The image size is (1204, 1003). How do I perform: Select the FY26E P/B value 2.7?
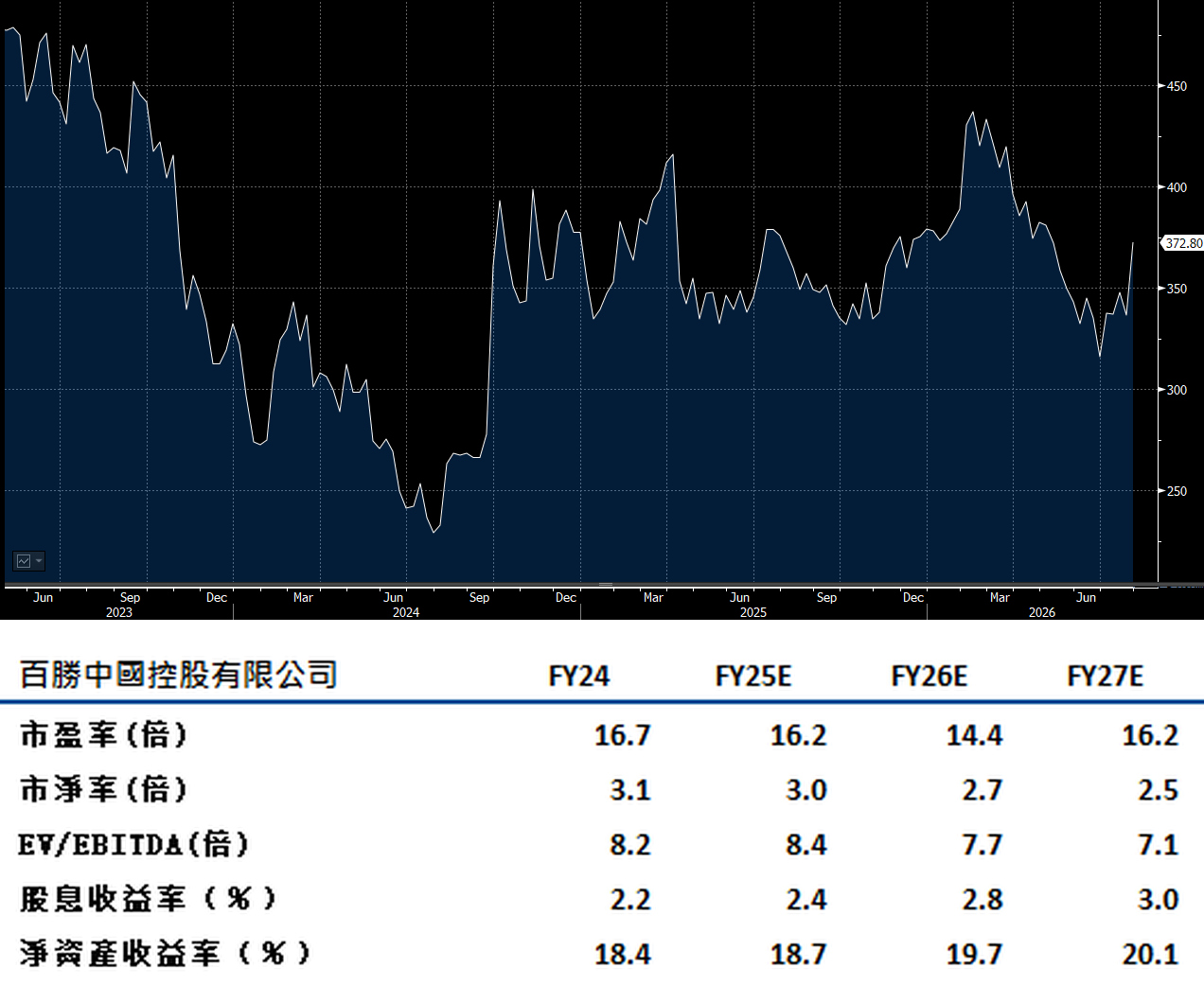point(983,790)
